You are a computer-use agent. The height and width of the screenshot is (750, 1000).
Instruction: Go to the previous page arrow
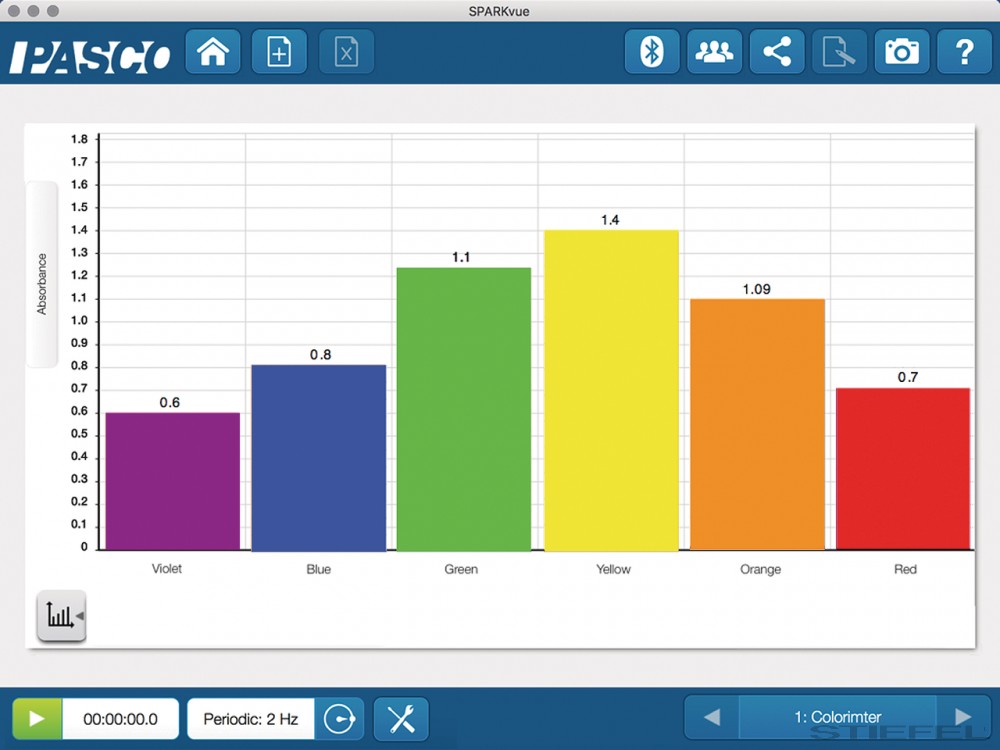point(712,717)
